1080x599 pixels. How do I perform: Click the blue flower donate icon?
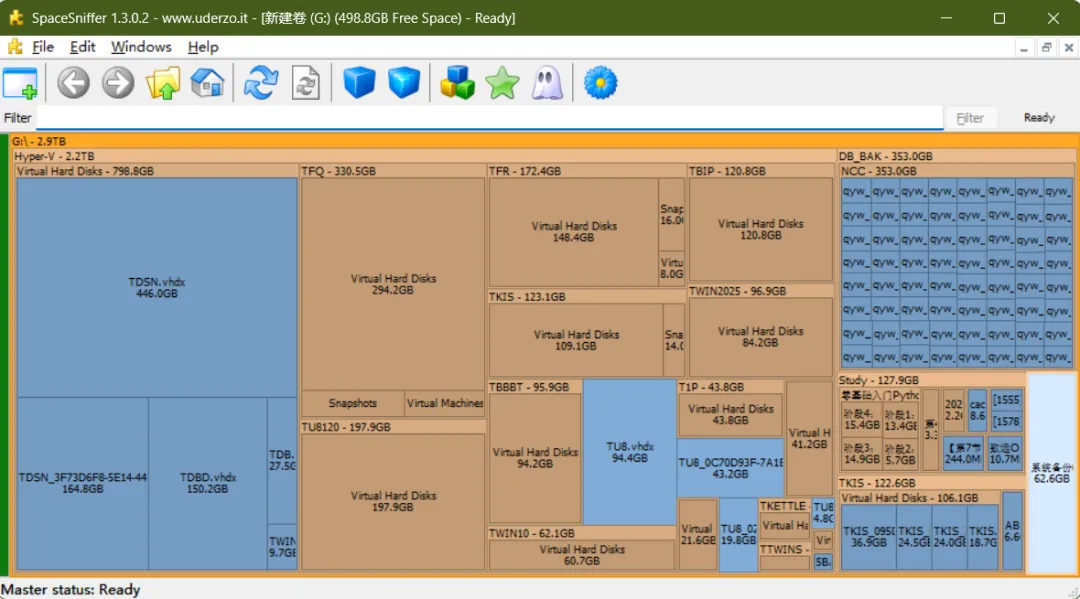601,83
